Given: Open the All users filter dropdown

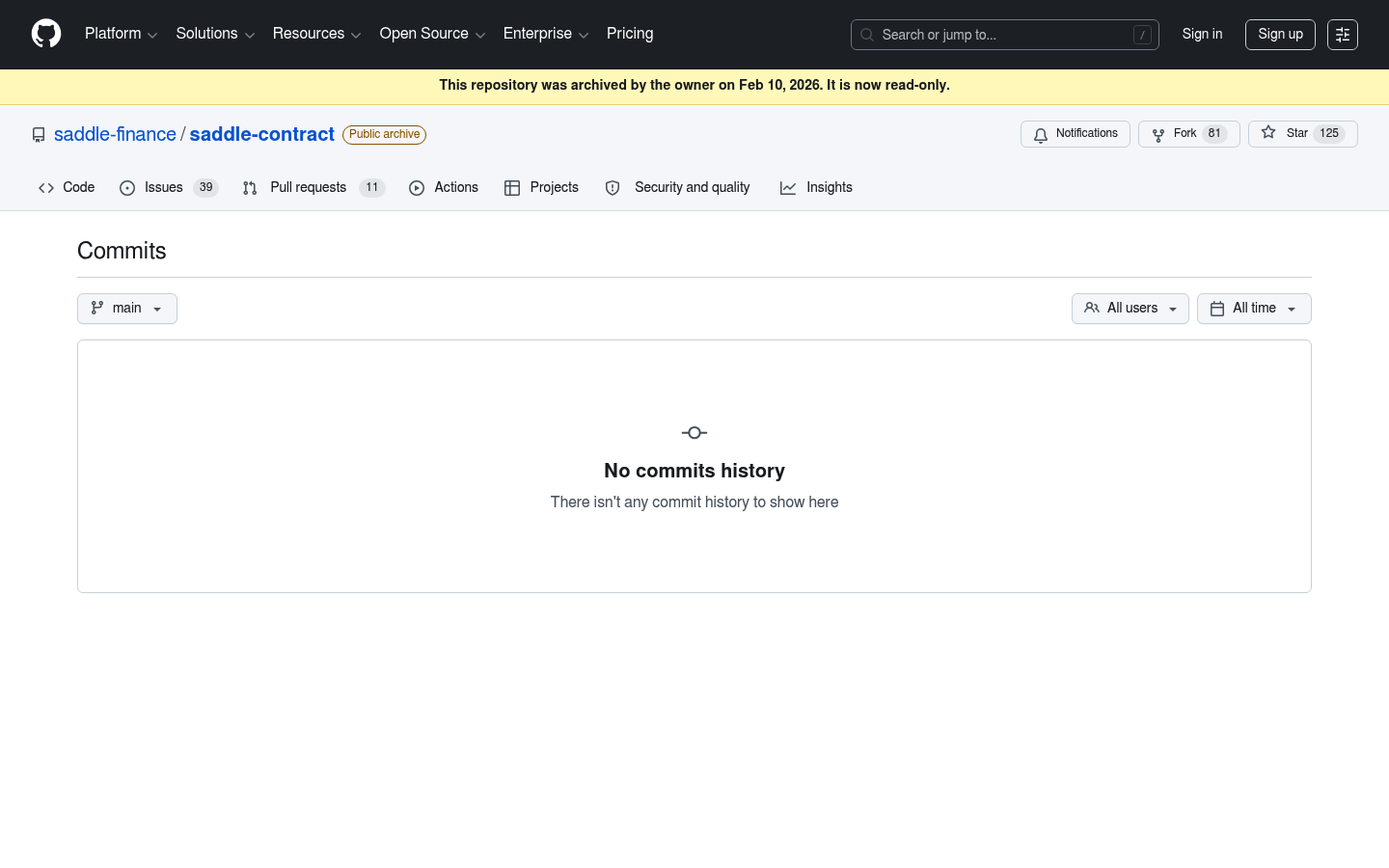Looking at the screenshot, I should click(1130, 309).
